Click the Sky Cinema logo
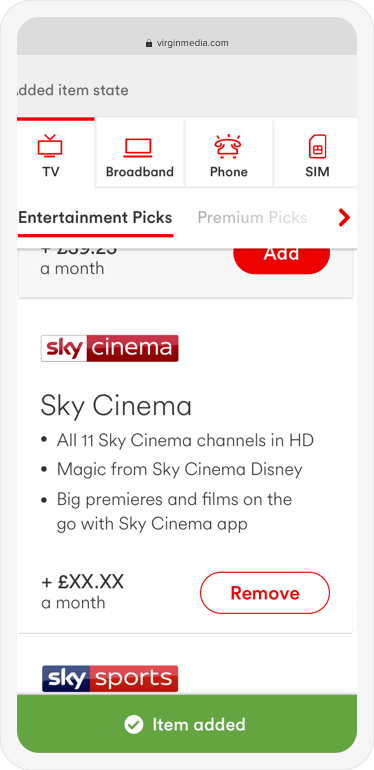This screenshot has height=770, width=374. click(x=109, y=348)
